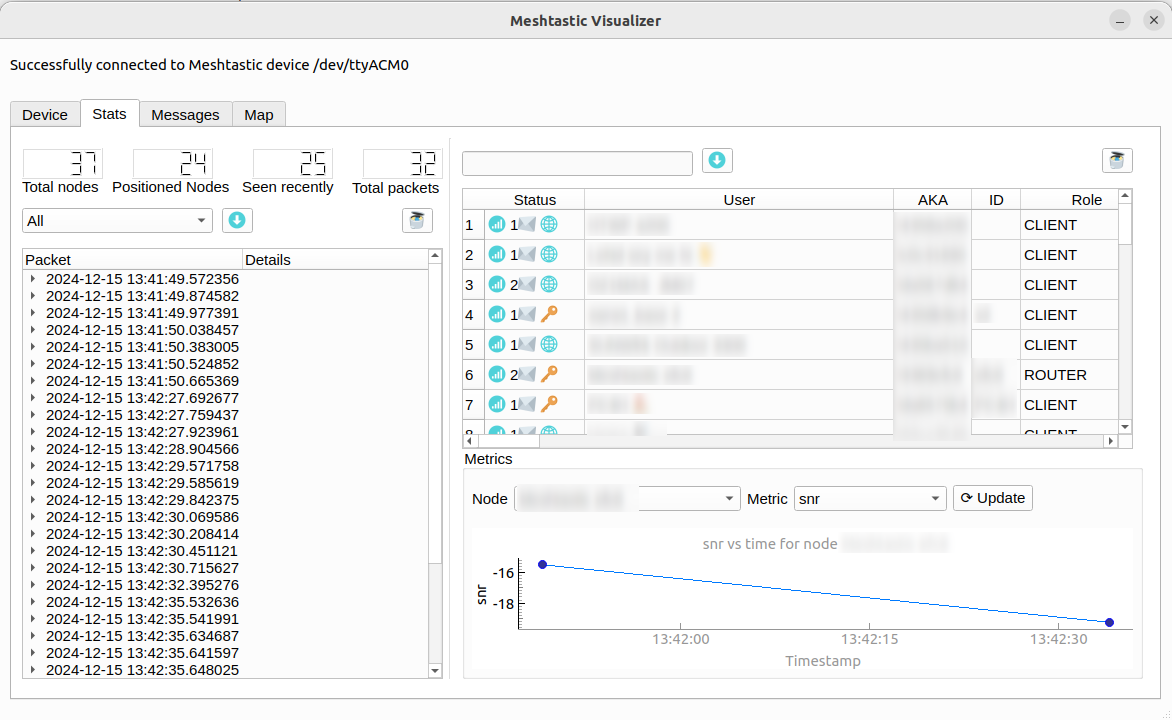Open the Node selection dropdown
The image size is (1172, 720).
click(627, 499)
